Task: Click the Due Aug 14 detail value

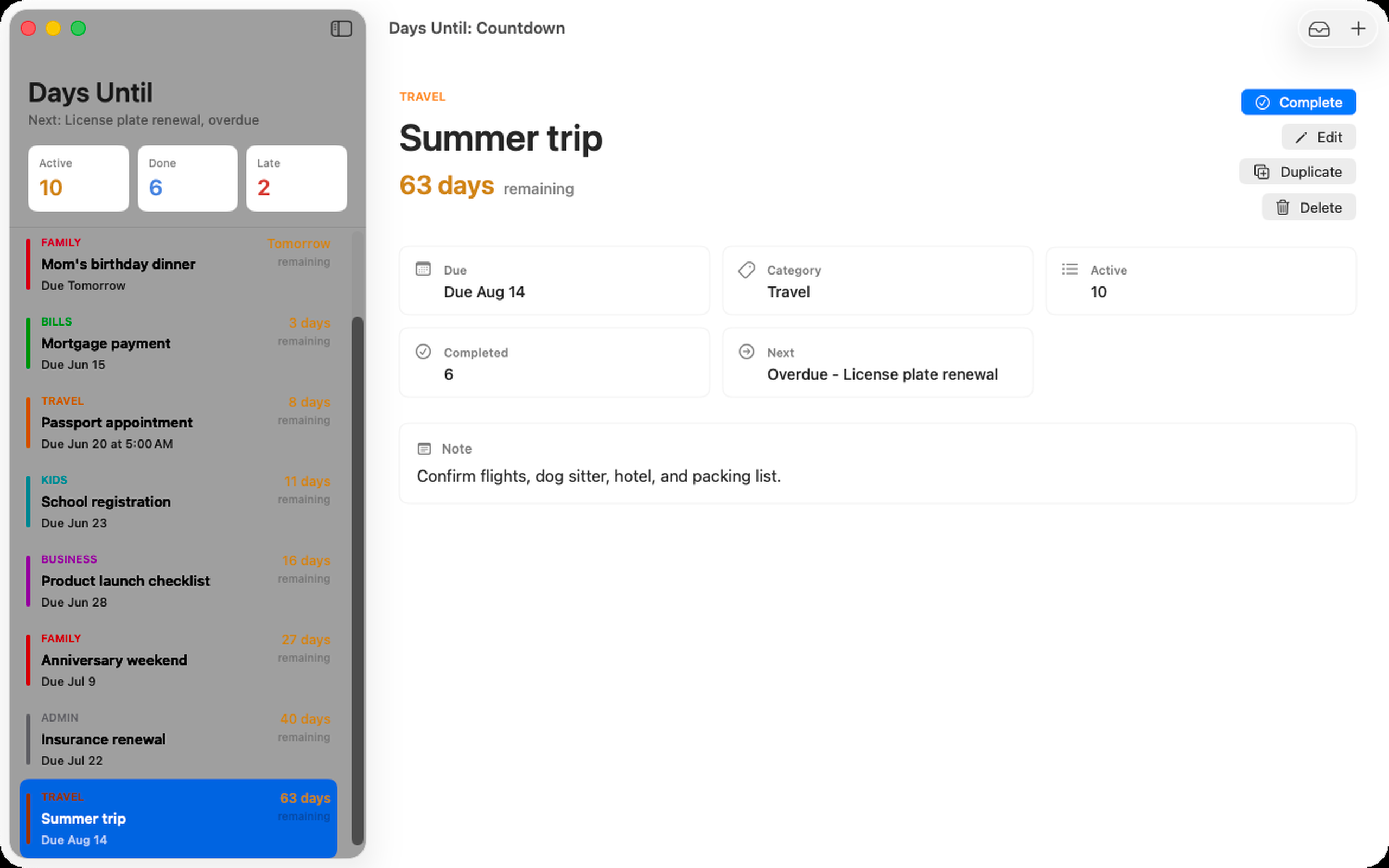Action: click(484, 292)
